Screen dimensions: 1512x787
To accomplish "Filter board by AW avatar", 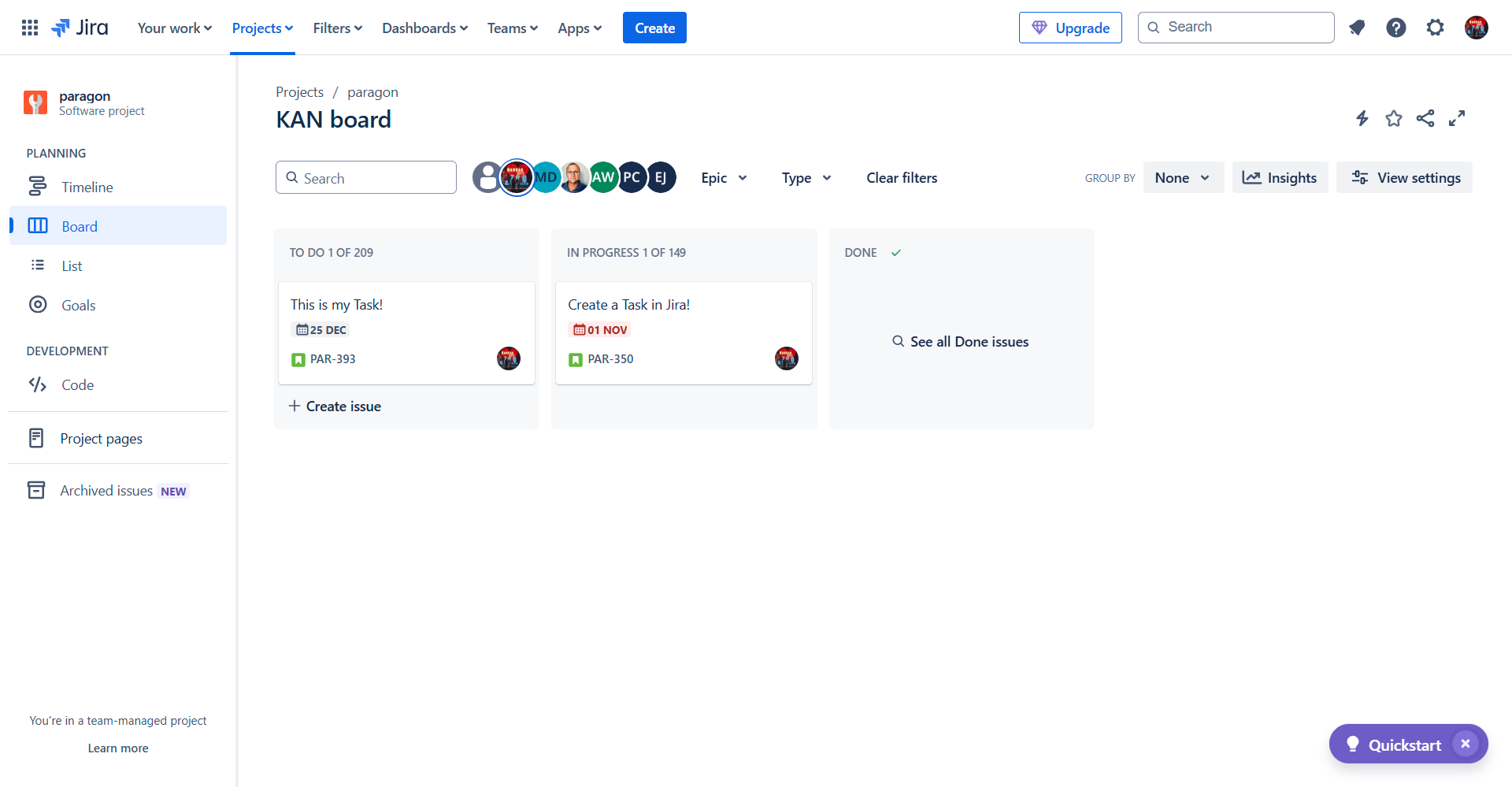I will [603, 177].
